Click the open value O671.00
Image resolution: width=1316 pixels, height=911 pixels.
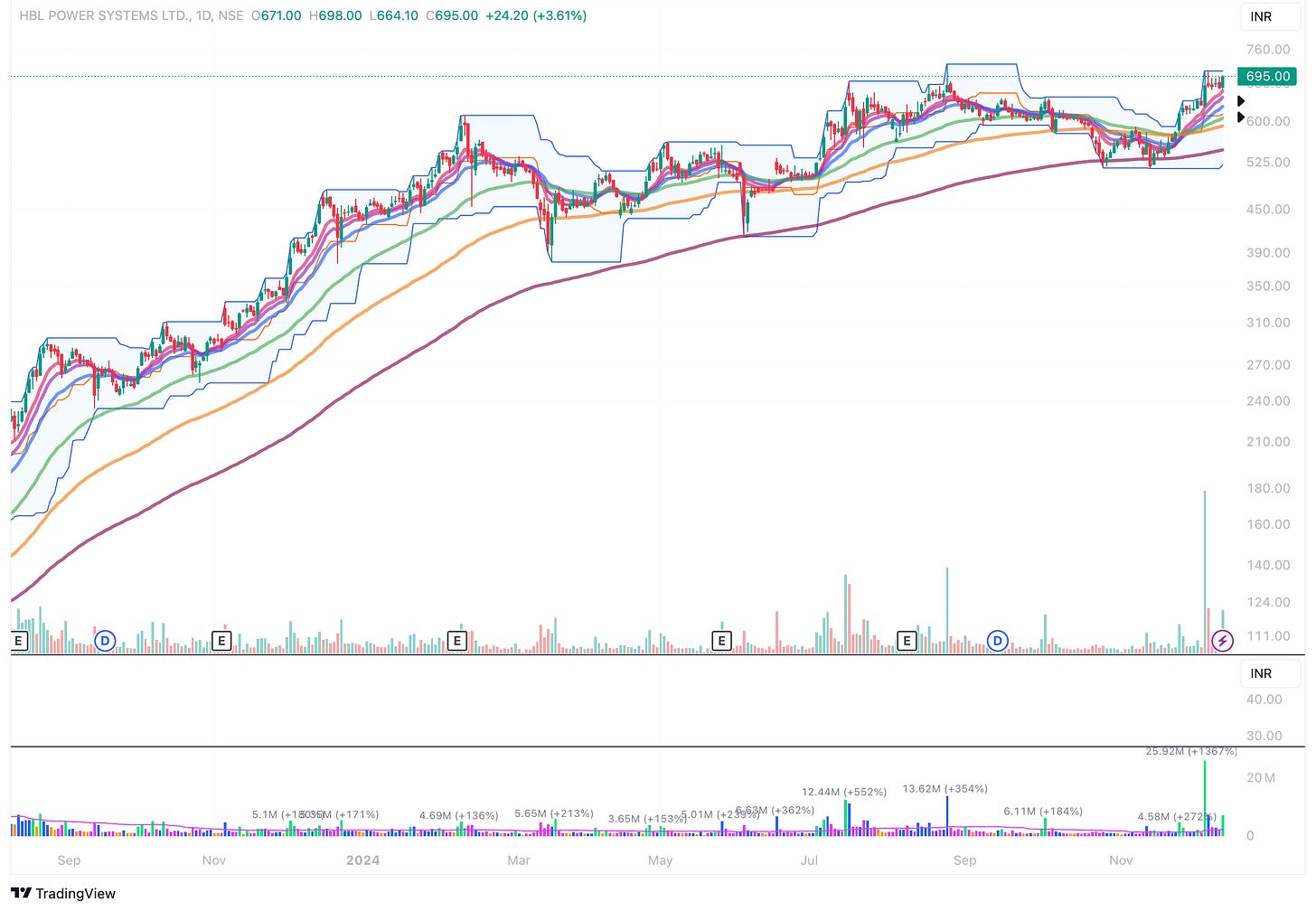[277, 15]
